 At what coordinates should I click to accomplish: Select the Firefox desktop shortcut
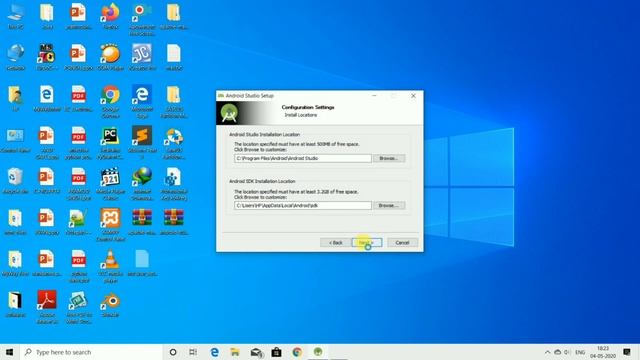tap(110, 16)
